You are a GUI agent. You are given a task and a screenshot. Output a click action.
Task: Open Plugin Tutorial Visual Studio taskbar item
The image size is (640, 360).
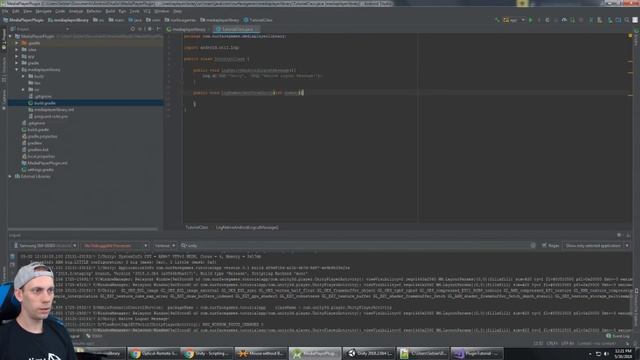(x=476, y=353)
